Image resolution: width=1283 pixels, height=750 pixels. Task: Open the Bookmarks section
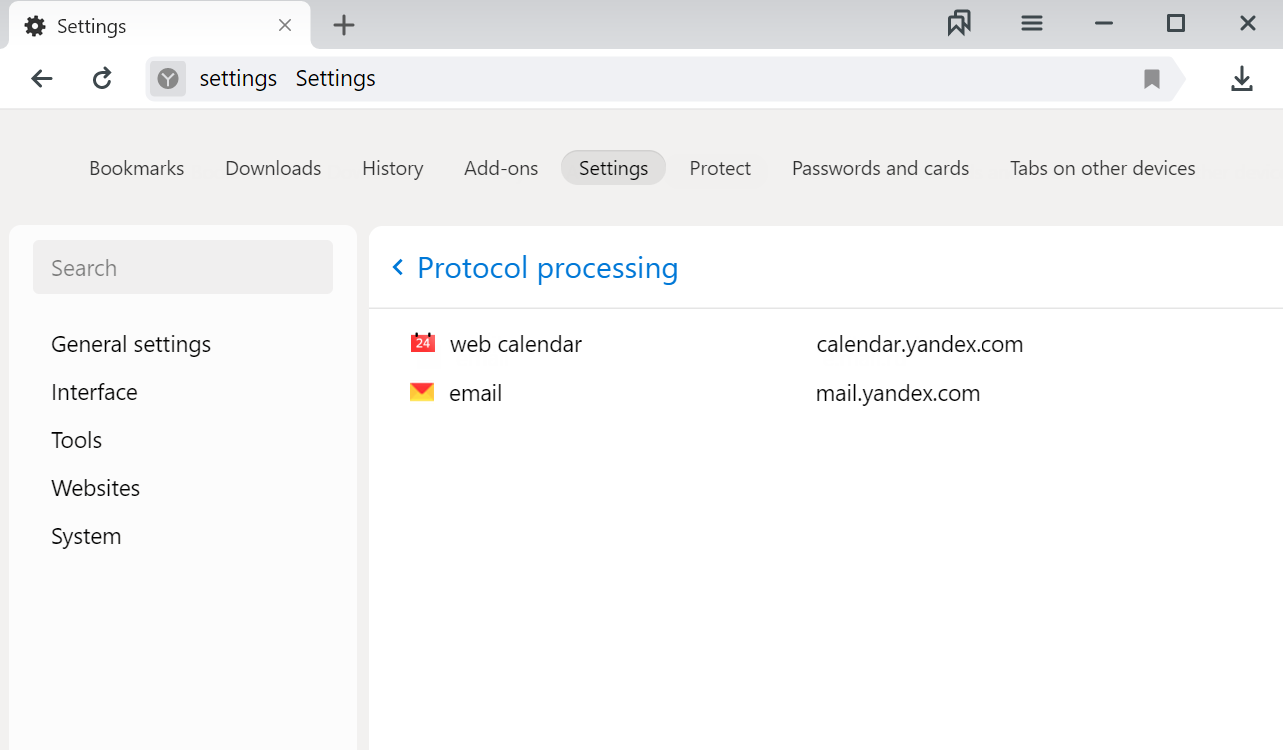(137, 168)
